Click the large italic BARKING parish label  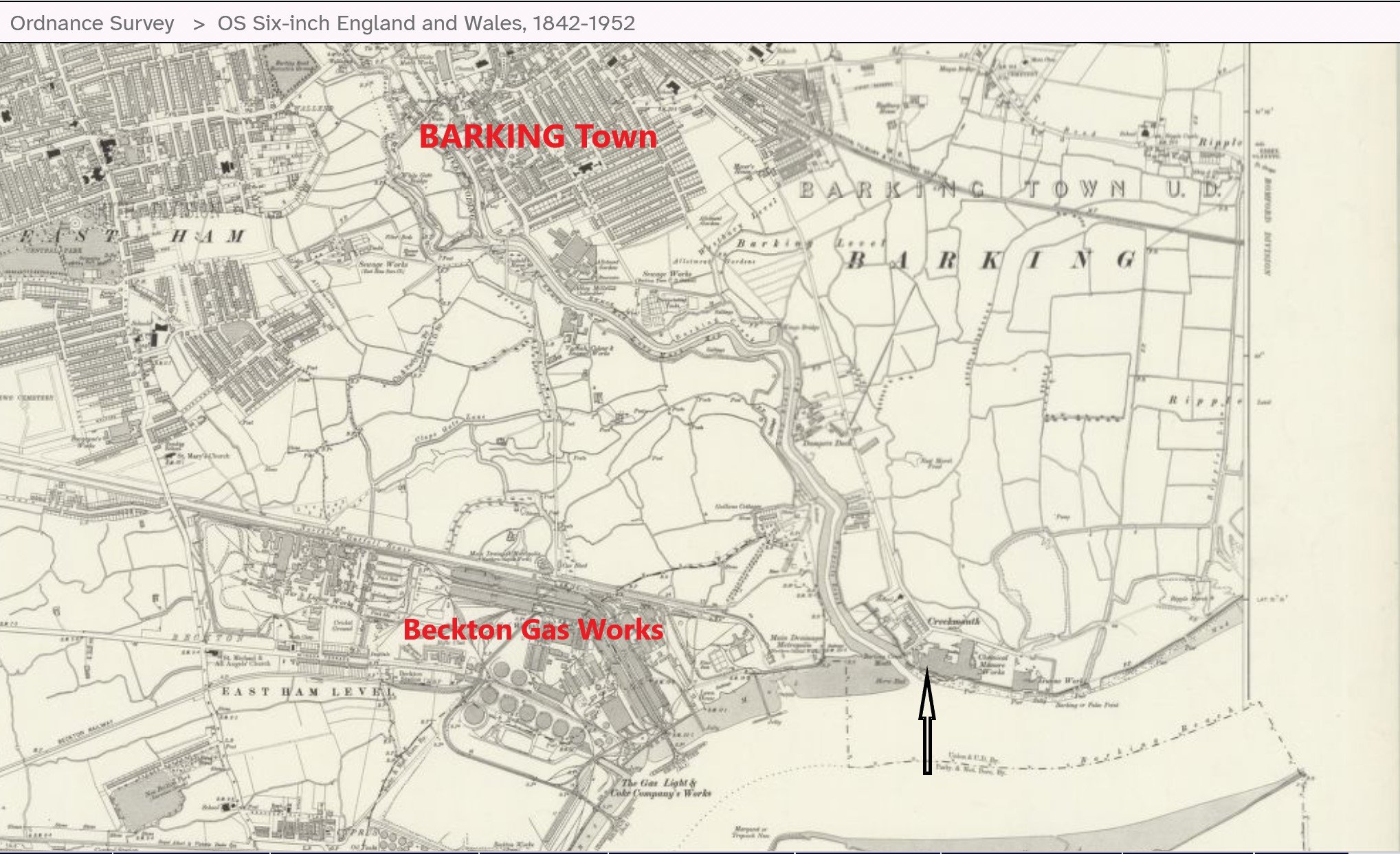point(990,260)
